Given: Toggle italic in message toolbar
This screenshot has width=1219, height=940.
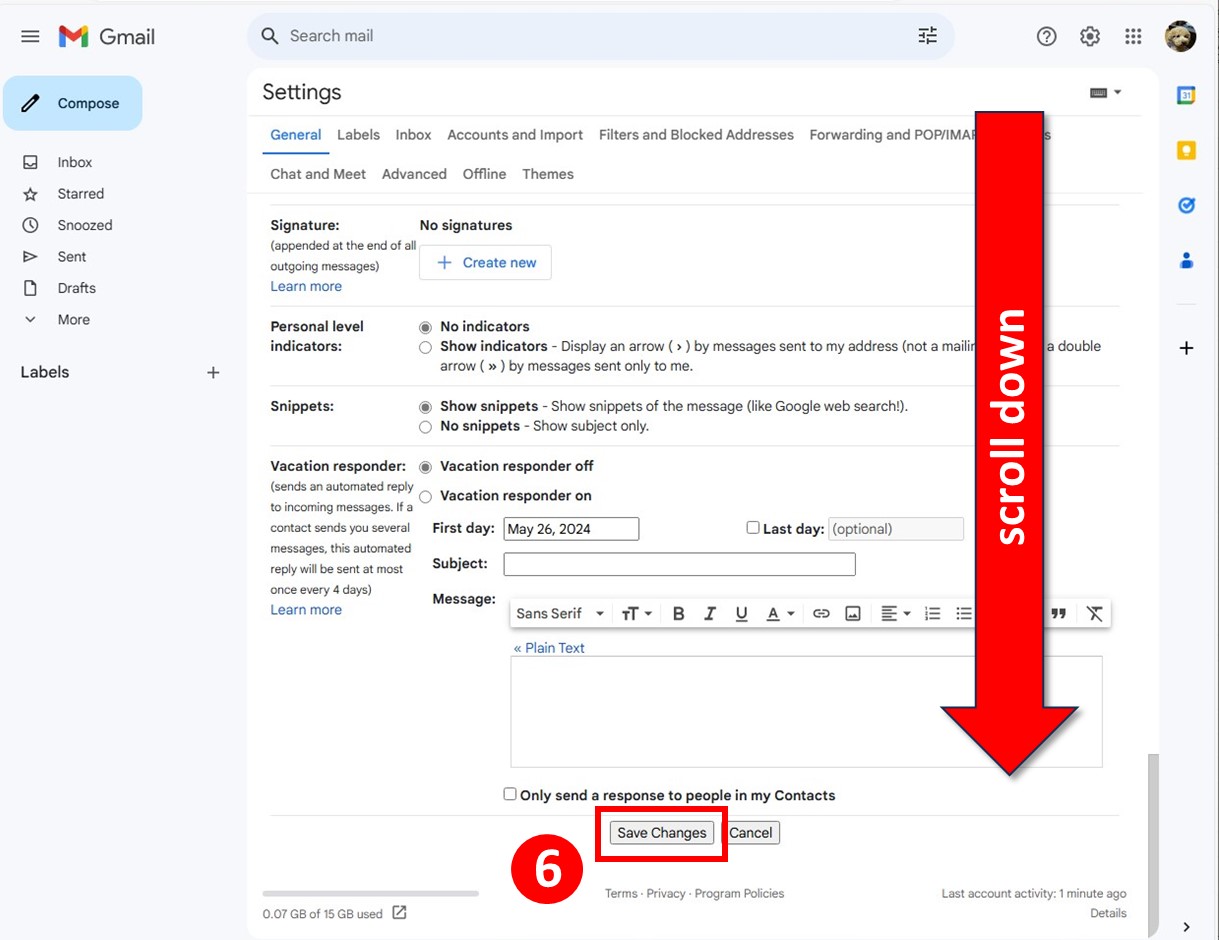Looking at the screenshot, I should tap(710, 614).
